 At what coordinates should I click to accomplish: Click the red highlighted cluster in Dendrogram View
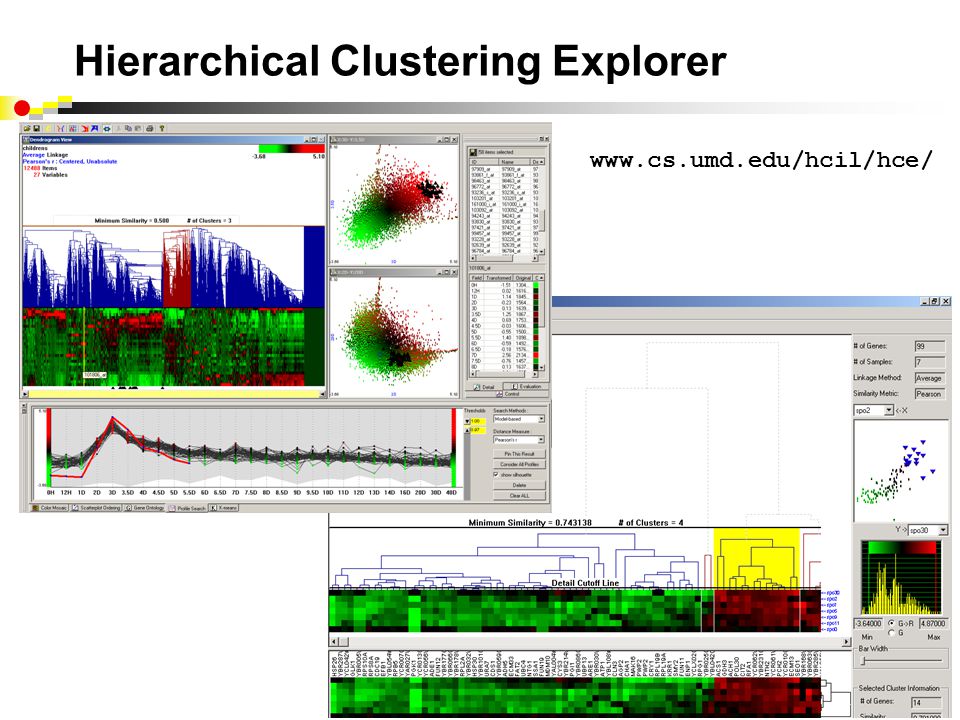(x=177, y=268)
